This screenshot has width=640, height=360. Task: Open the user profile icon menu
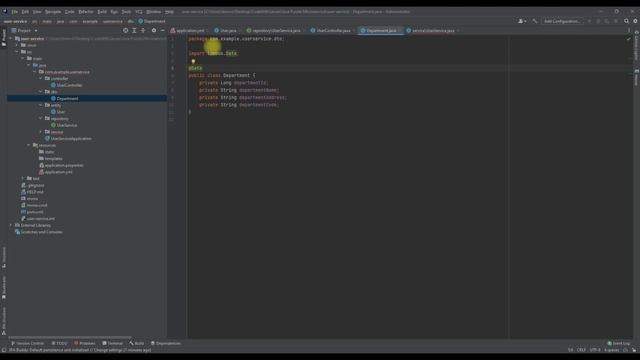(x=522, y=21)
